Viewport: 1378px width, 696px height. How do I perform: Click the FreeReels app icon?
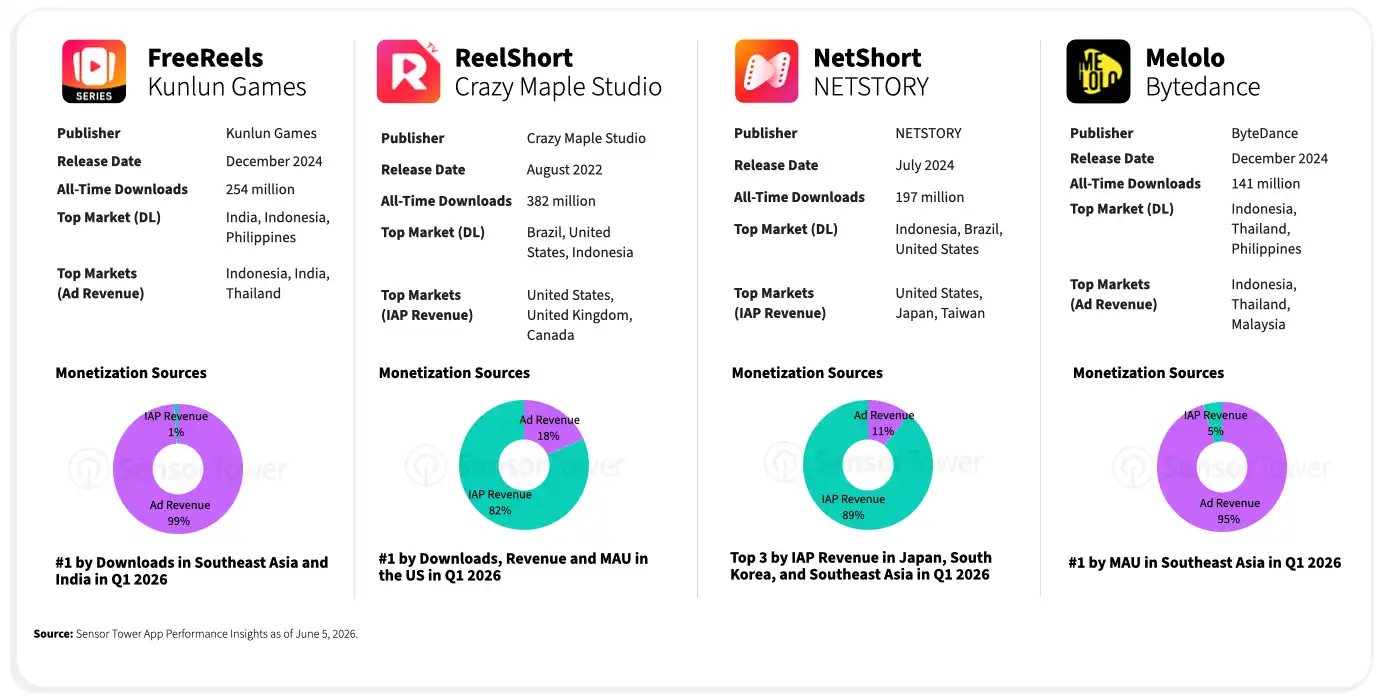coord(94,71)
